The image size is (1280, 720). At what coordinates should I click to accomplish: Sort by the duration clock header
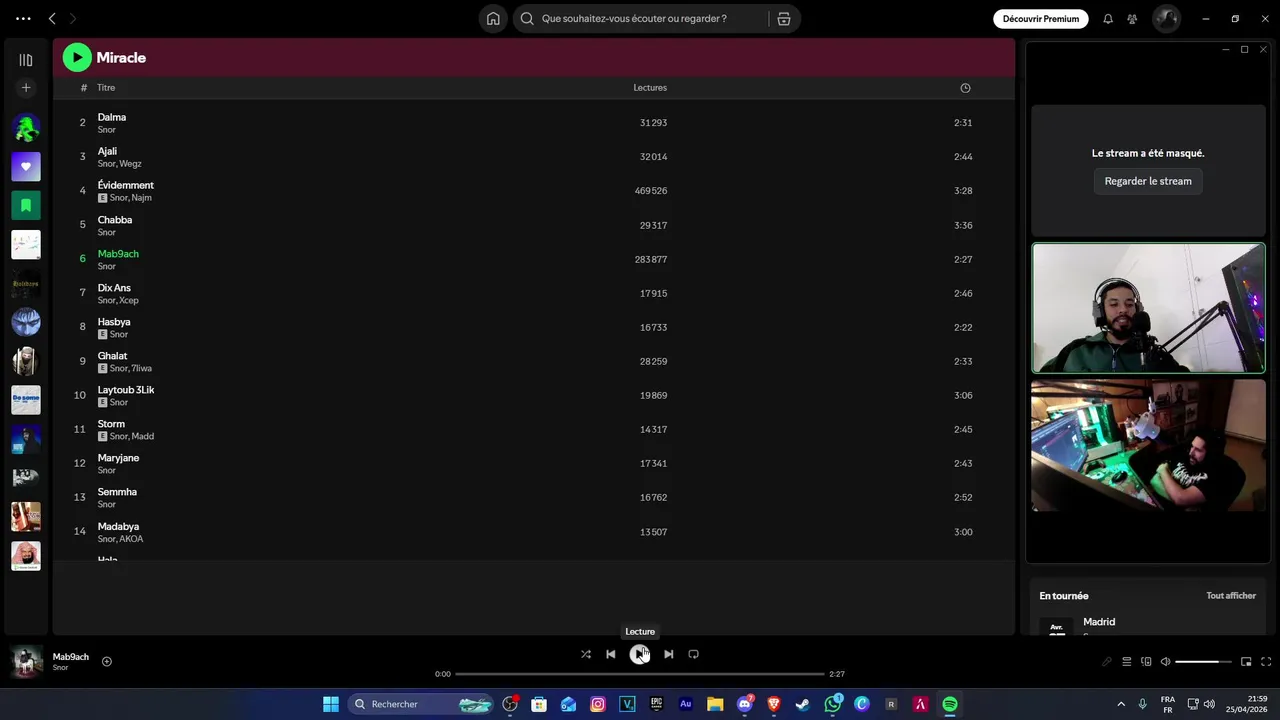click(x=965, y=88)
